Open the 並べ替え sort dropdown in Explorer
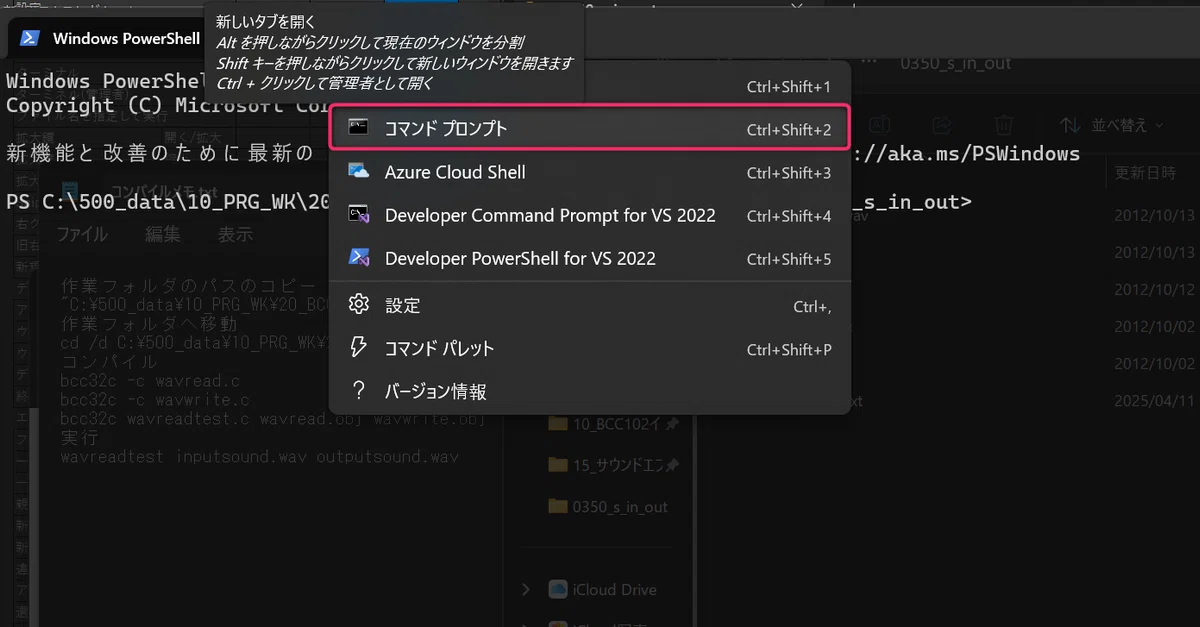 click(x=1112, y=125)
